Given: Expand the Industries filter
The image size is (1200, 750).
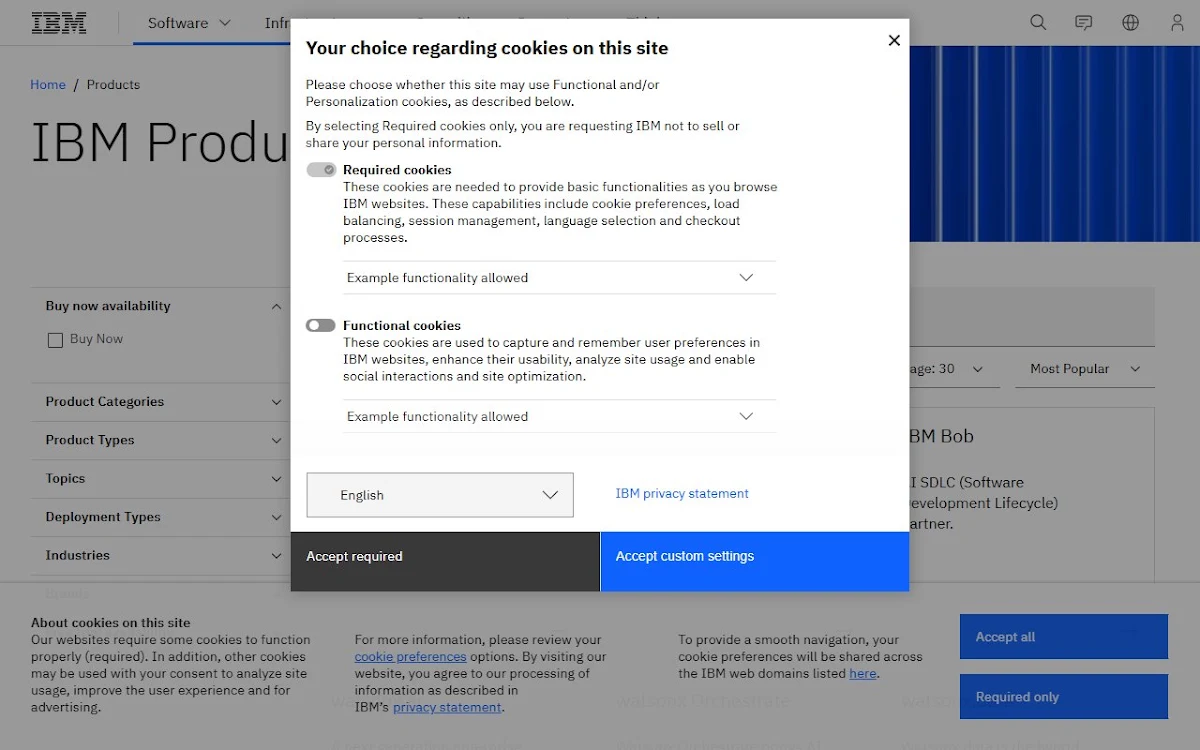Looking at the screenshot, I should click(x=163, y=556).
